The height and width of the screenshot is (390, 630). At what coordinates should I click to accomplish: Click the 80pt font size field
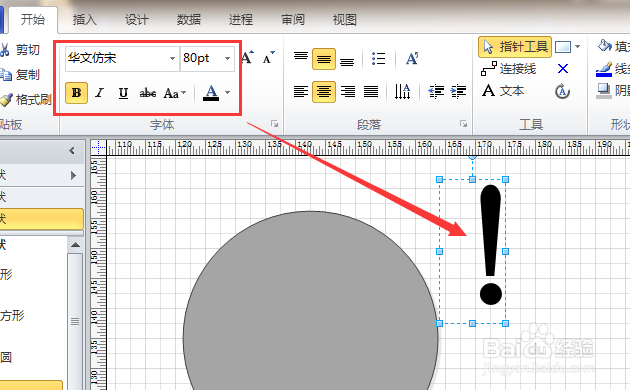201,58
